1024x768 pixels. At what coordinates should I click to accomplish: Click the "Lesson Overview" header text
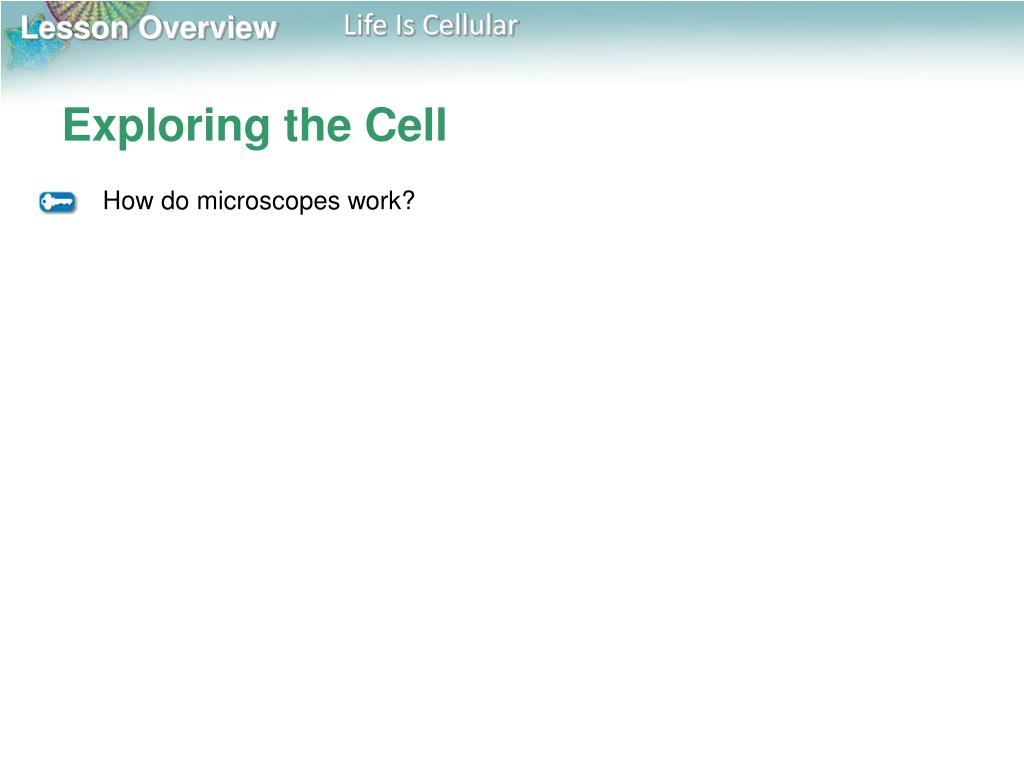(x=149, y=28)
